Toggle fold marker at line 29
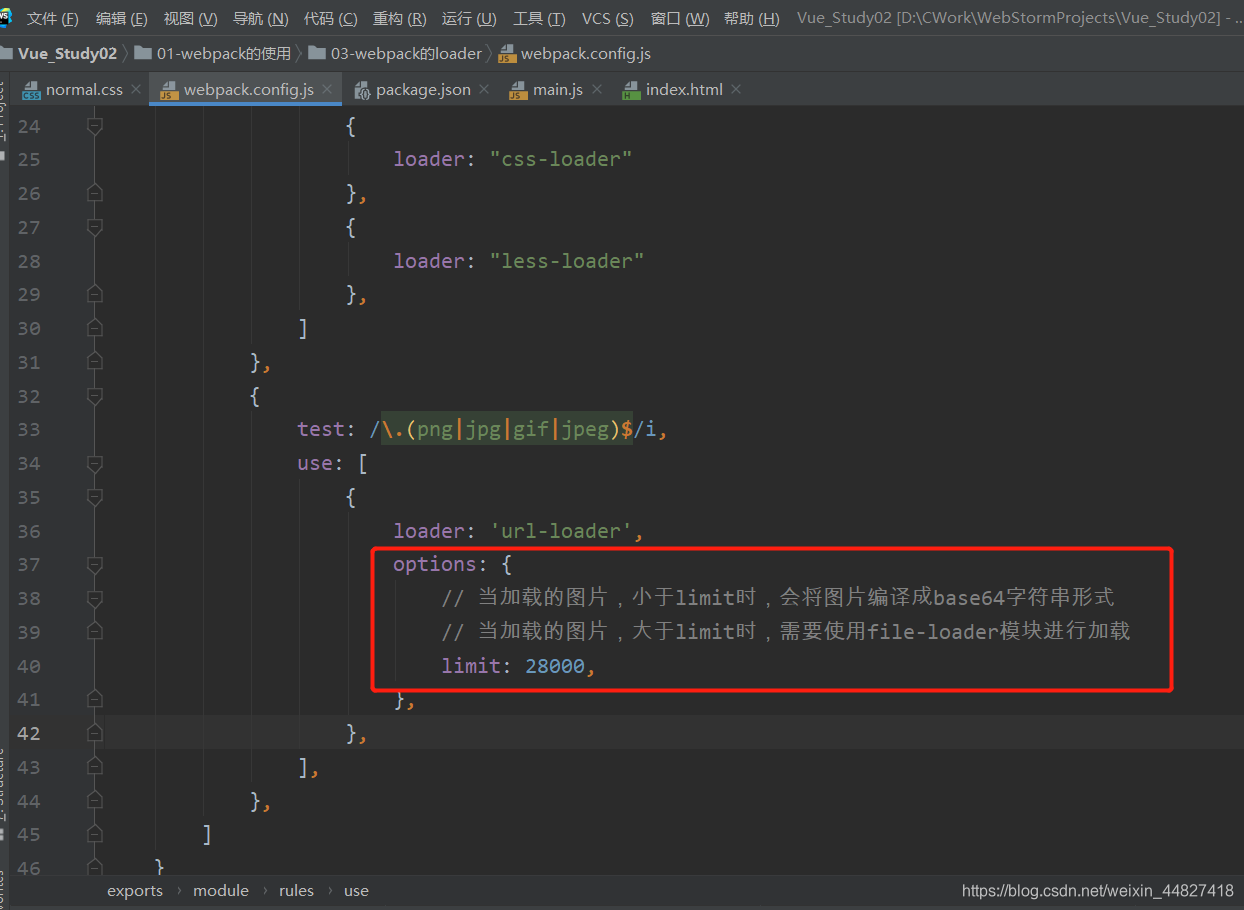 pos(95,294)
